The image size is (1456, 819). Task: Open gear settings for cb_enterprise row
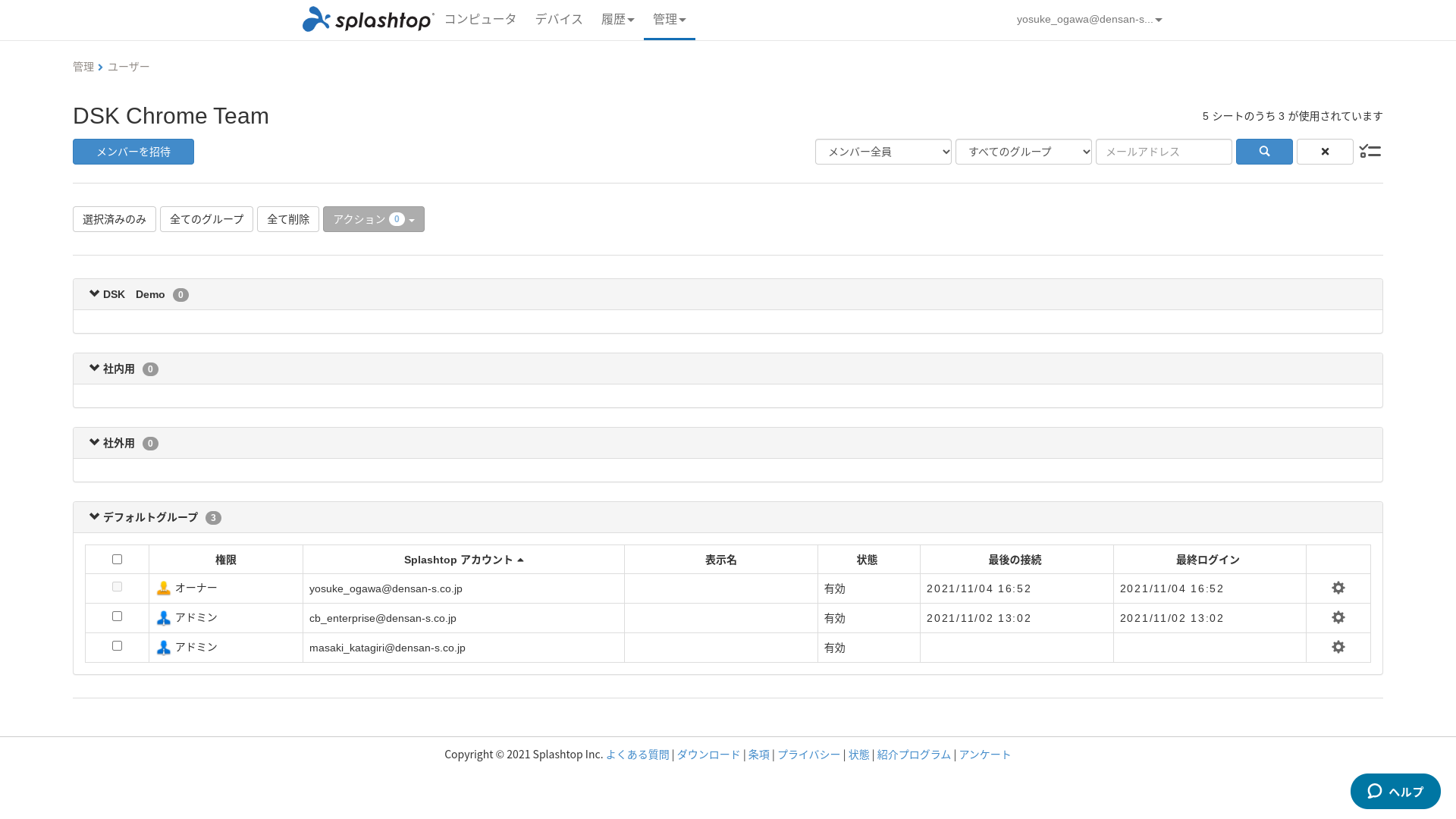pos(1338,617)
